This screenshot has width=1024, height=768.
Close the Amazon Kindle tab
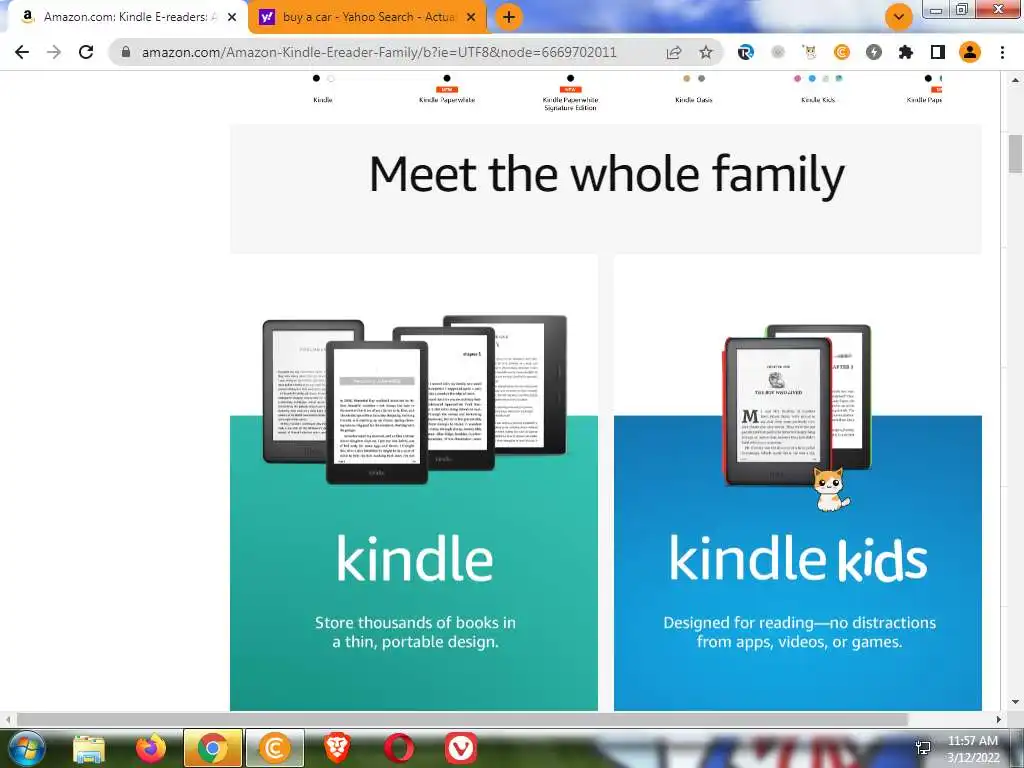pyautogui.click(x=232, y=17)
